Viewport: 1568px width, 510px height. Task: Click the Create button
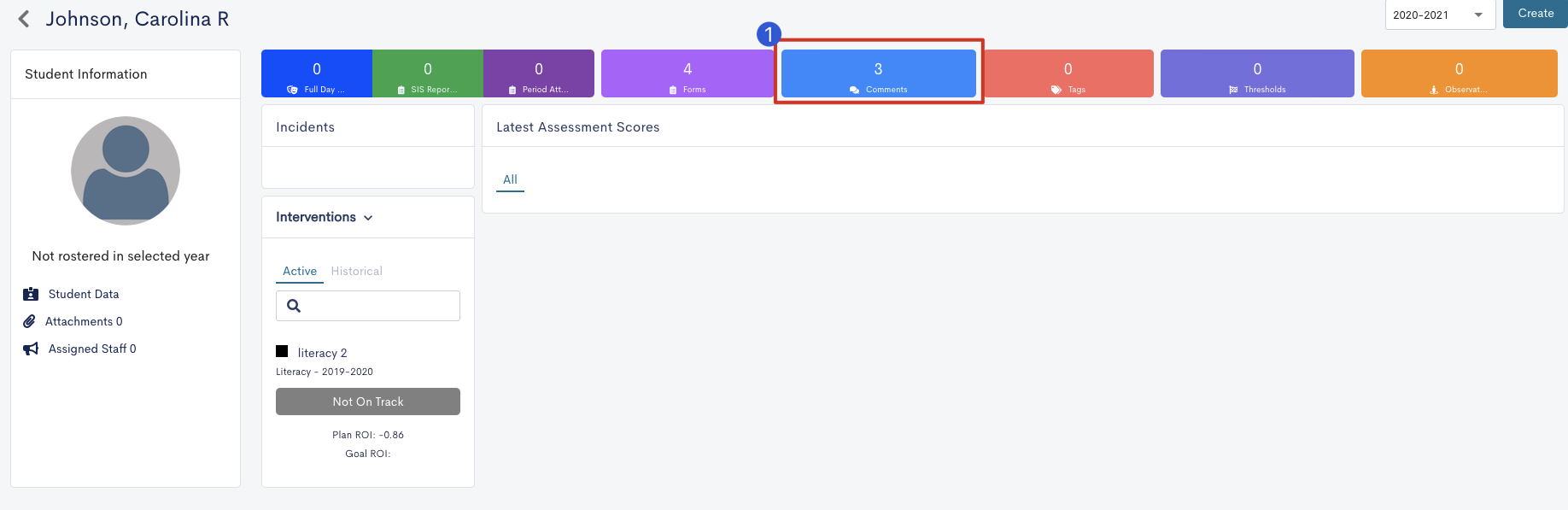(x=1536, y=14)
